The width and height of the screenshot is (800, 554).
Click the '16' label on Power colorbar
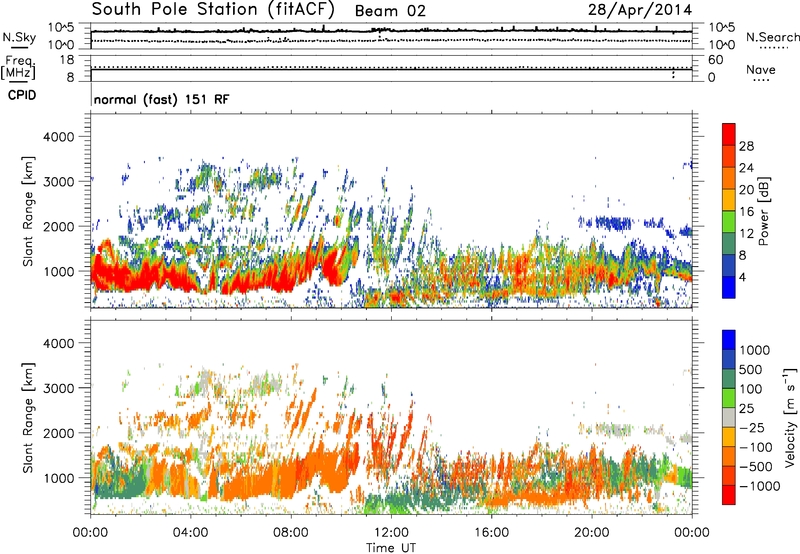tap(746, 212)
